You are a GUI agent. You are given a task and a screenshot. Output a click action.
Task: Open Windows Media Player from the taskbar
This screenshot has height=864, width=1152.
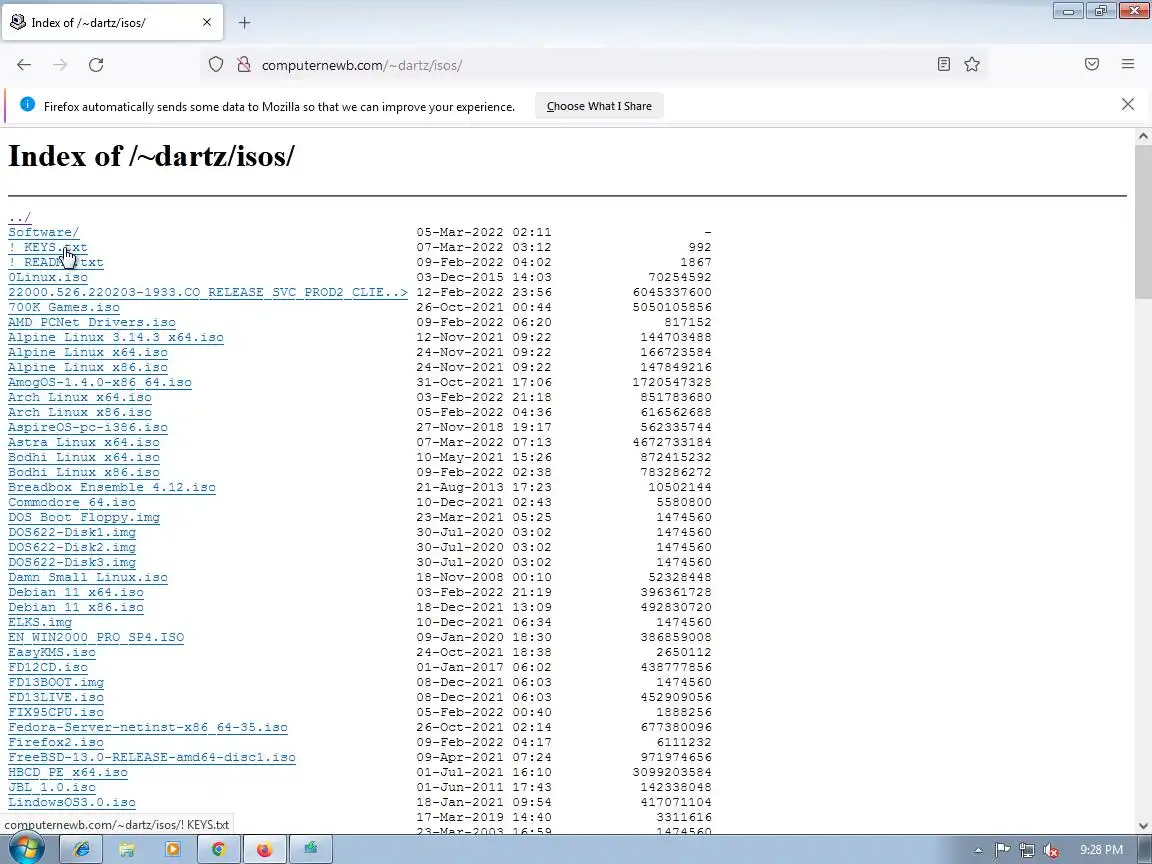173,849
